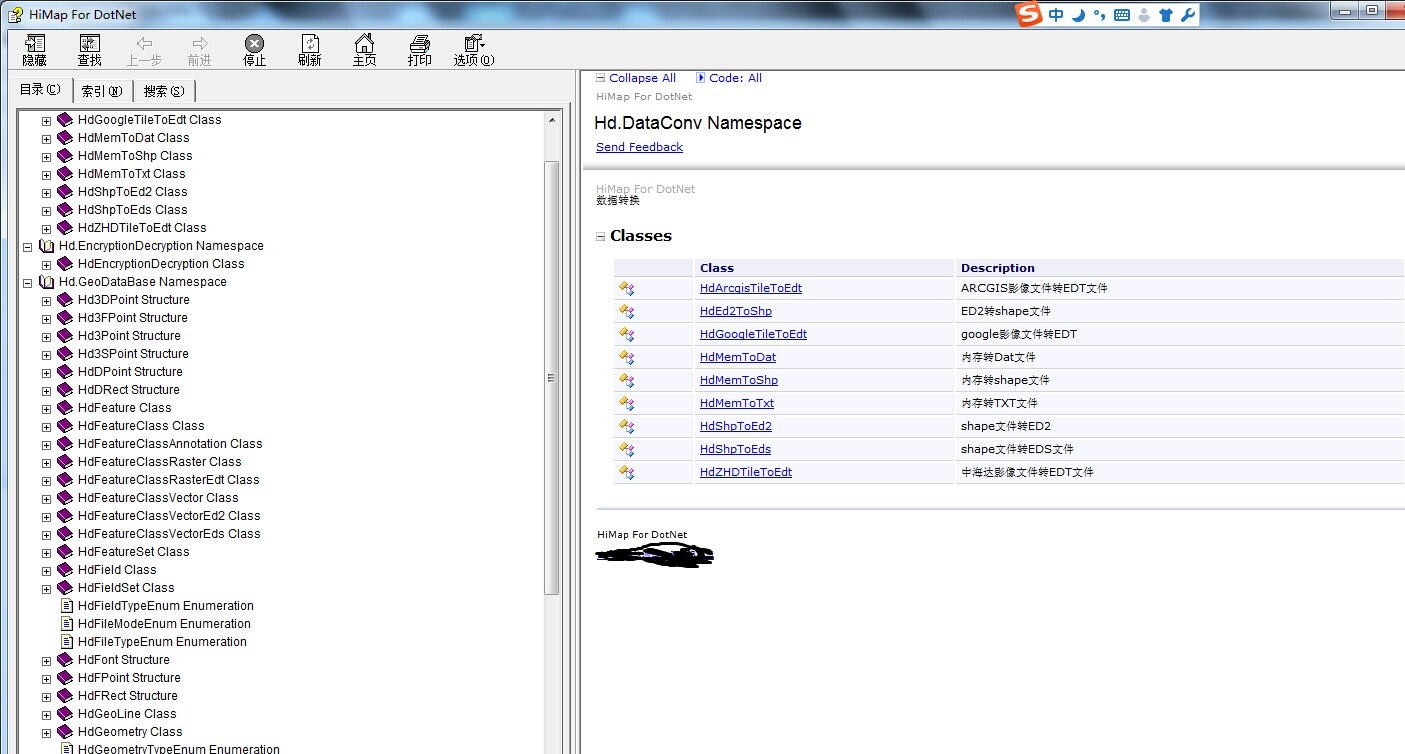Toggle the Sogou Chinese input mode icon

click(x=1056, y=15)
